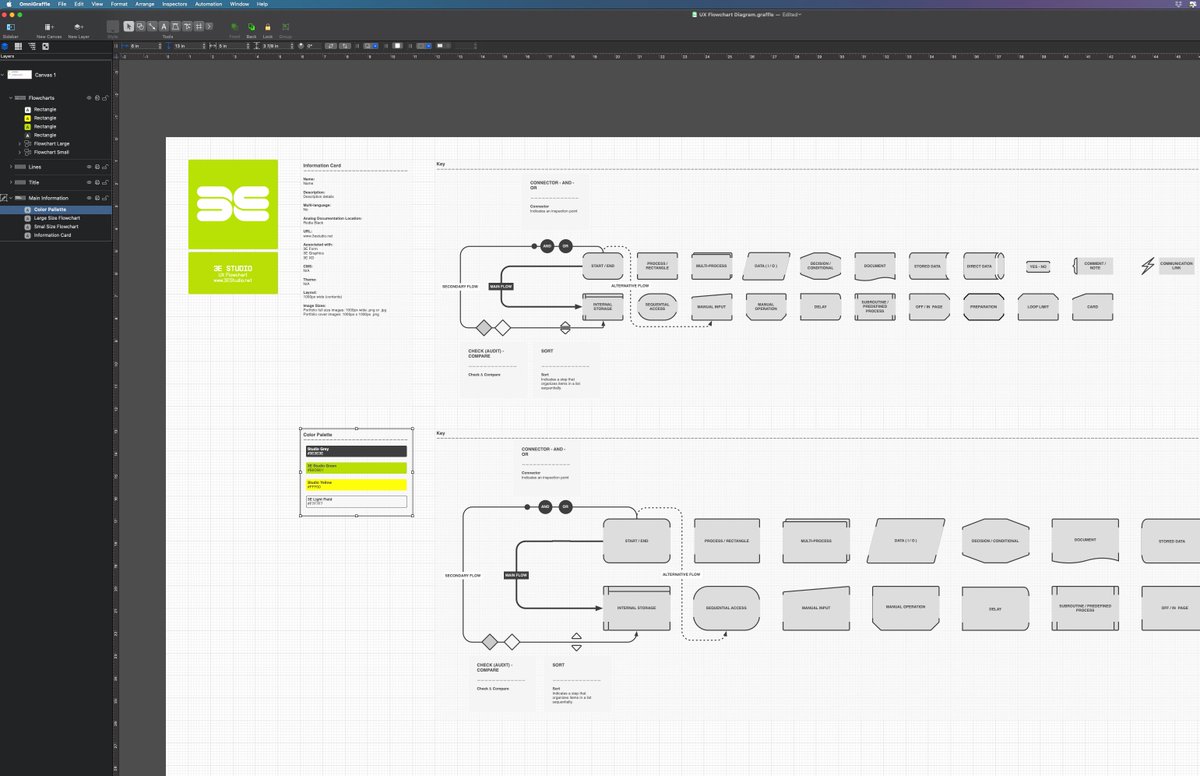Collapse the Main Information layer
This screenshot has width=1200, height=776.
tap(10, 198)
